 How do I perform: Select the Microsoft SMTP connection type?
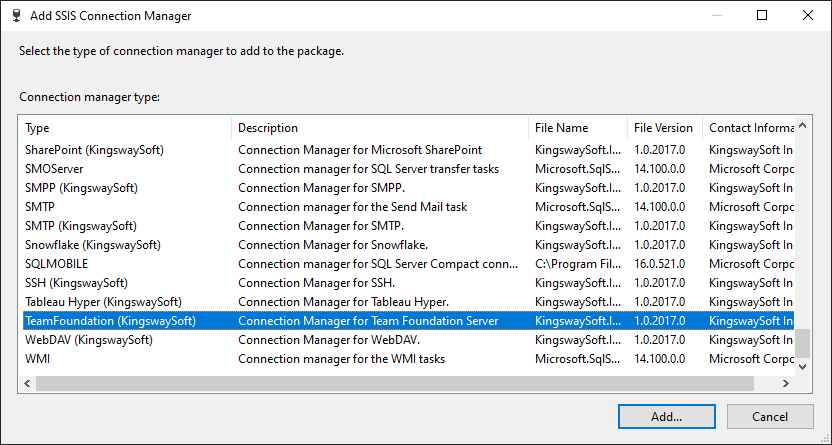click(40, 207)
